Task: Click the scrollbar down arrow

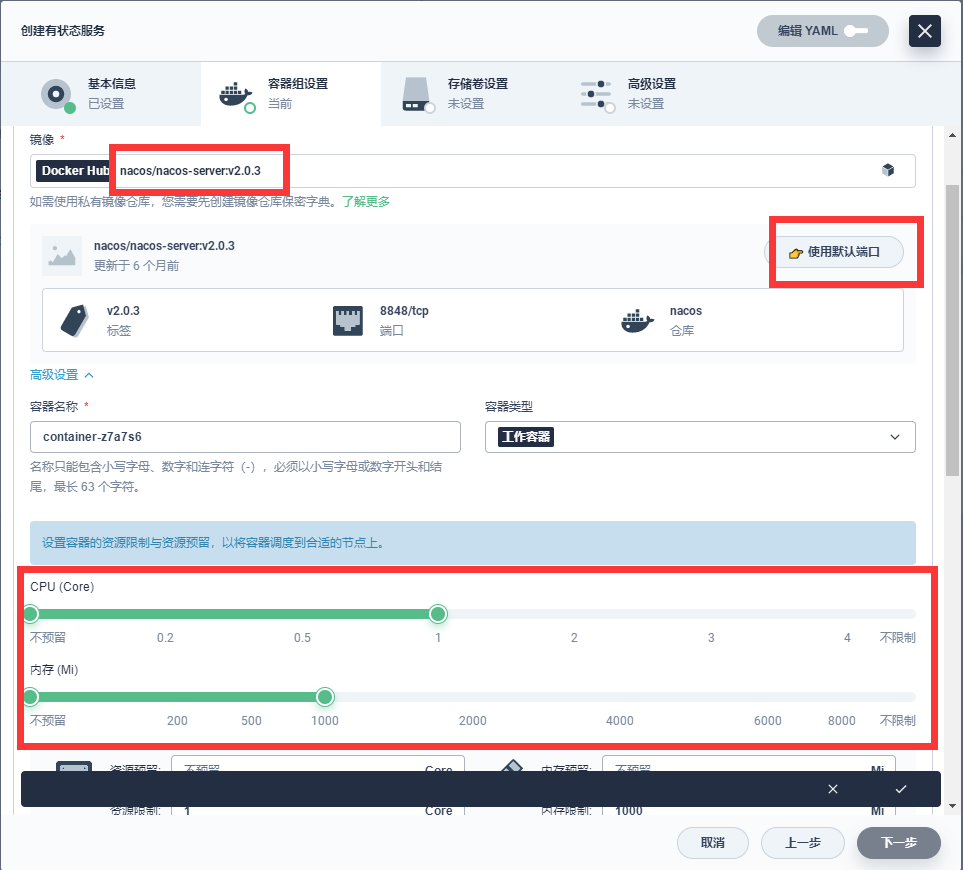Action: [952, 806]
